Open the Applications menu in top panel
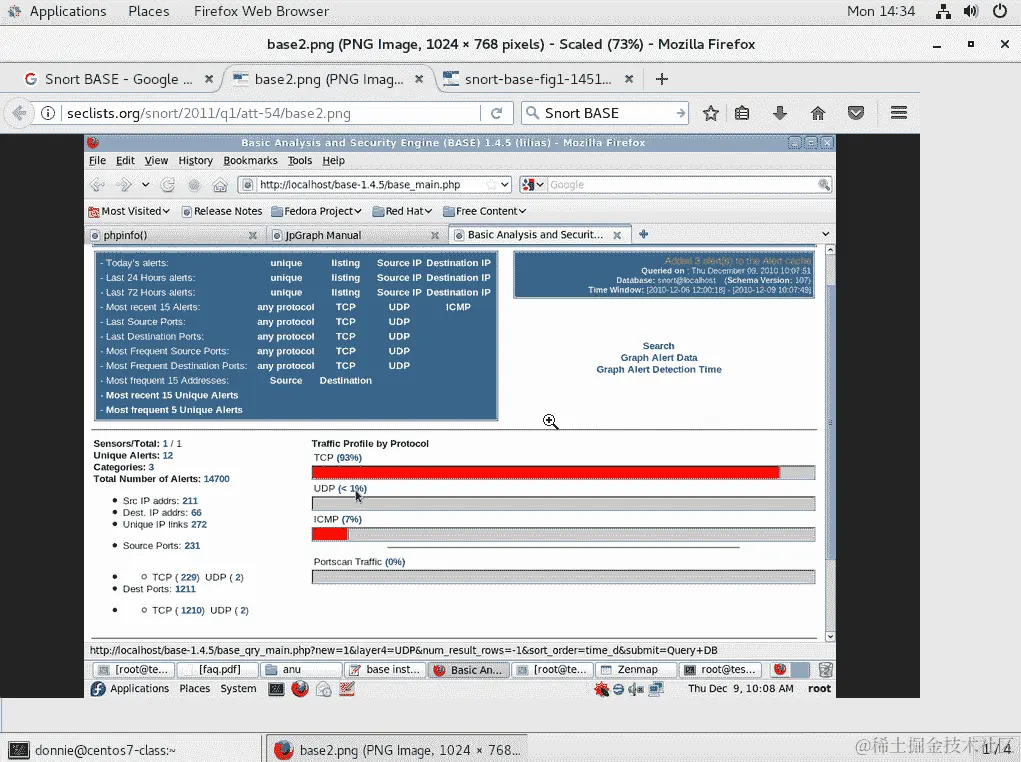This screenshot has width=1021, height=762. coord(68,11)
